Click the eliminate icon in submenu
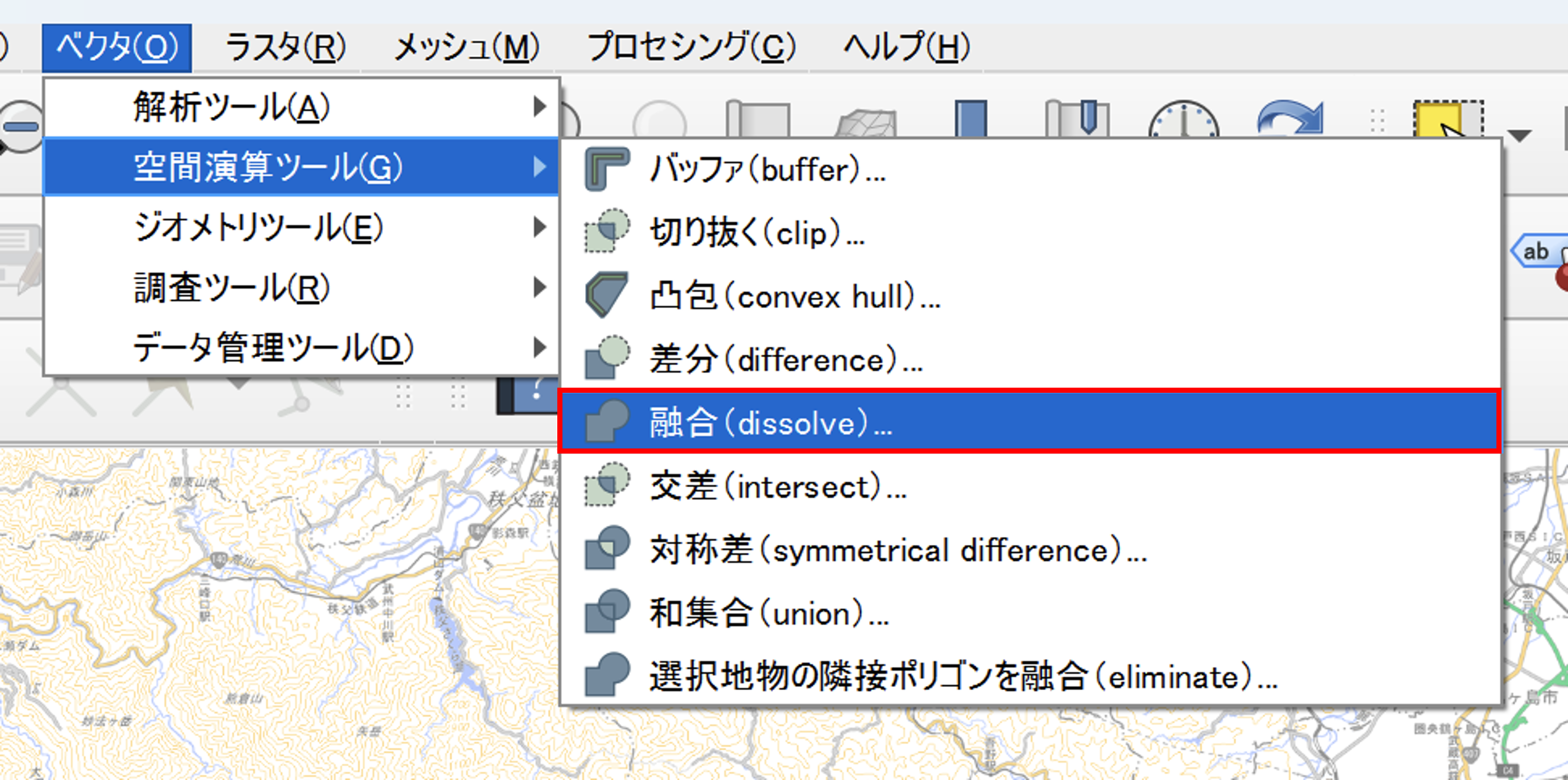The width and height of the screenshot is (1568, 780). click(x=607, y=675)
